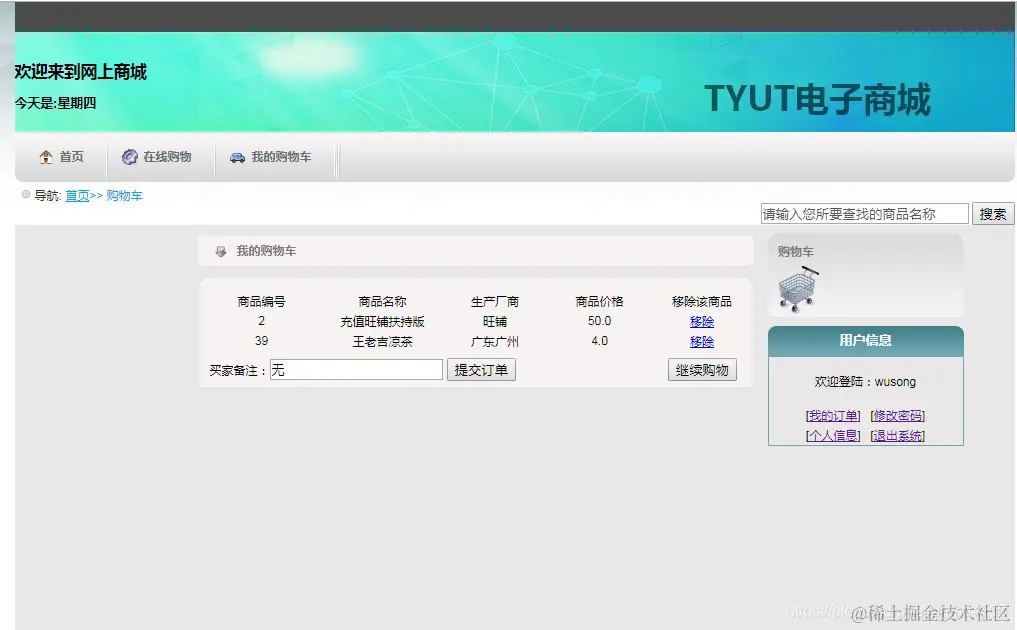1017x630 pixels.
Task: Click the small bullet icon before 导航
Action: click(x=24, y=195)
